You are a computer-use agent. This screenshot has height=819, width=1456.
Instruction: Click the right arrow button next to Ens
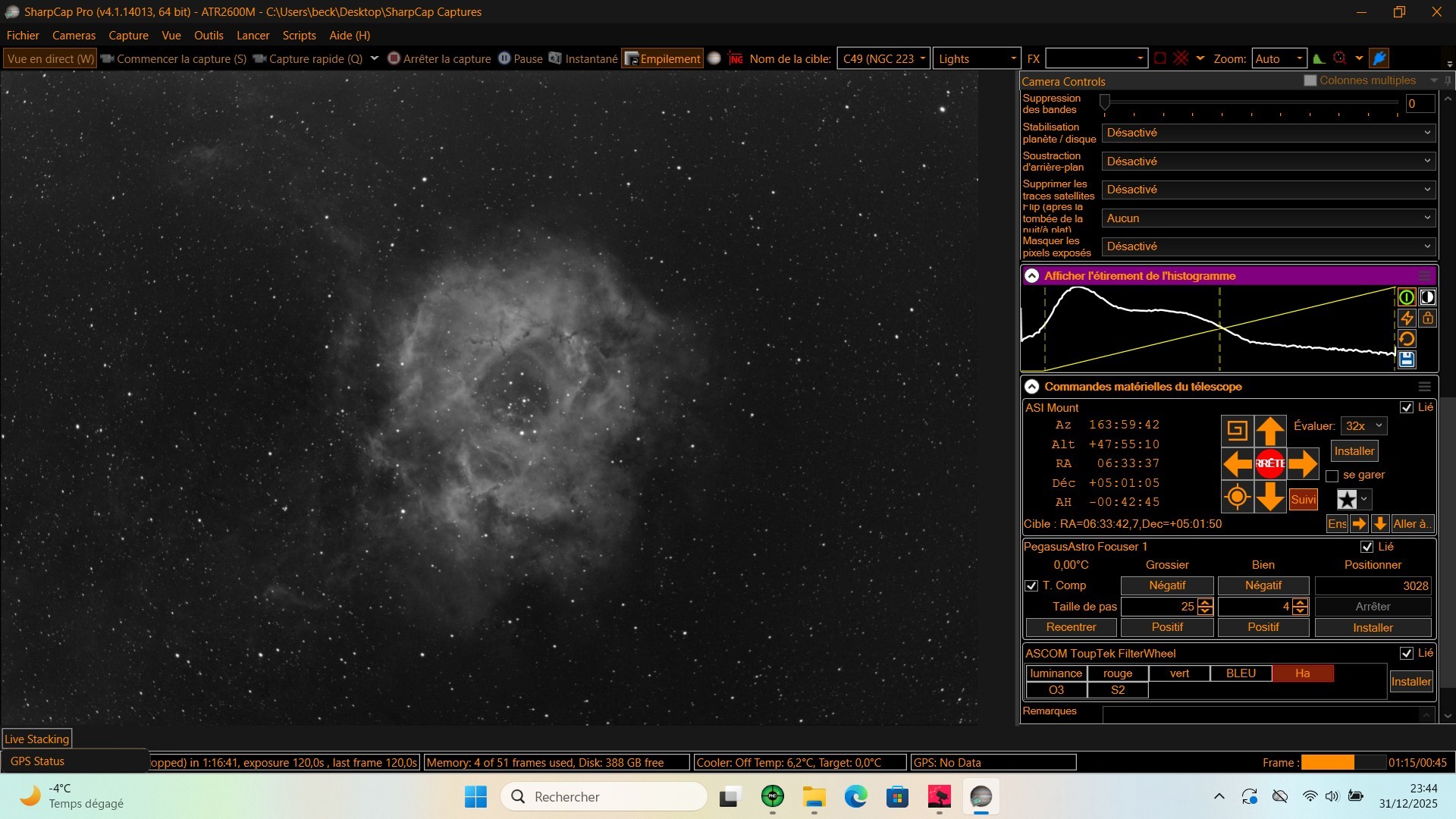pos(1359,524)
